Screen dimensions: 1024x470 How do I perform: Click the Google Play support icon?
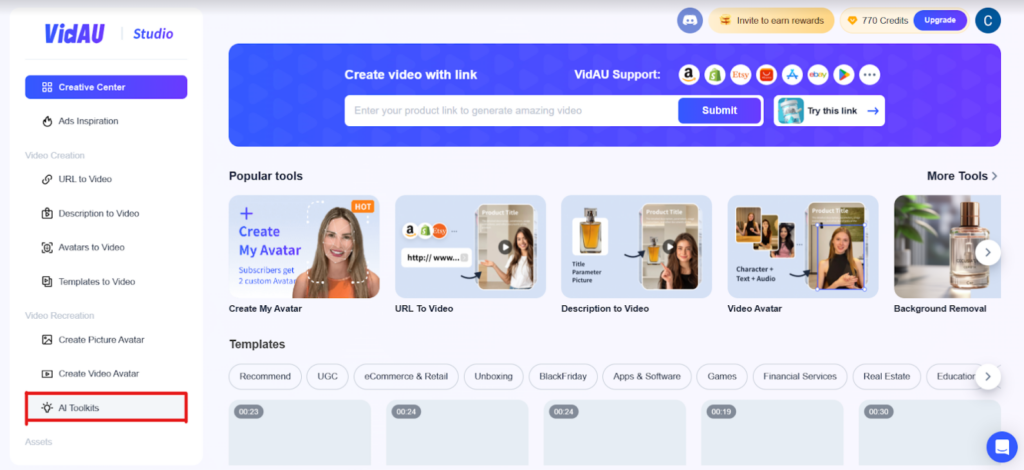844,75
